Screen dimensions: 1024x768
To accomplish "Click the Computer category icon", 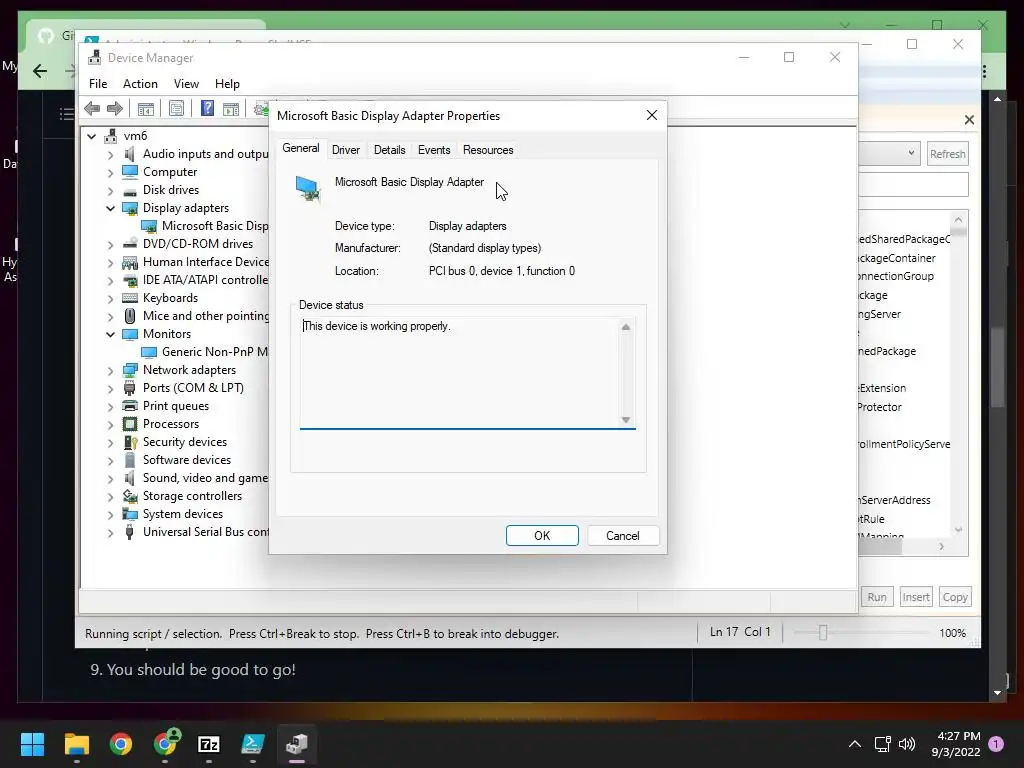I will pos(130,172).
